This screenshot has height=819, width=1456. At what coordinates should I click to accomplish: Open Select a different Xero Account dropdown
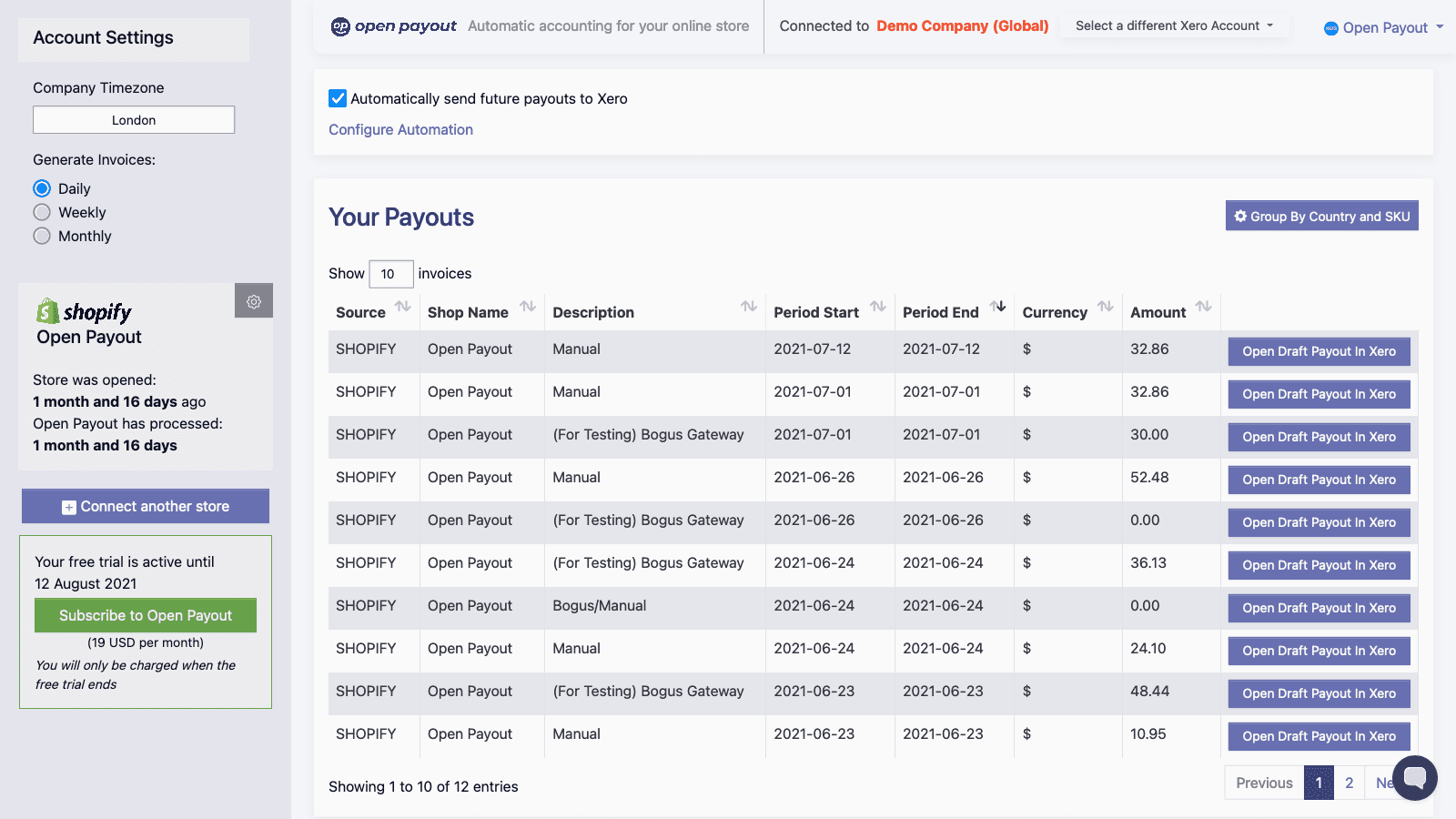point(1174,25)
